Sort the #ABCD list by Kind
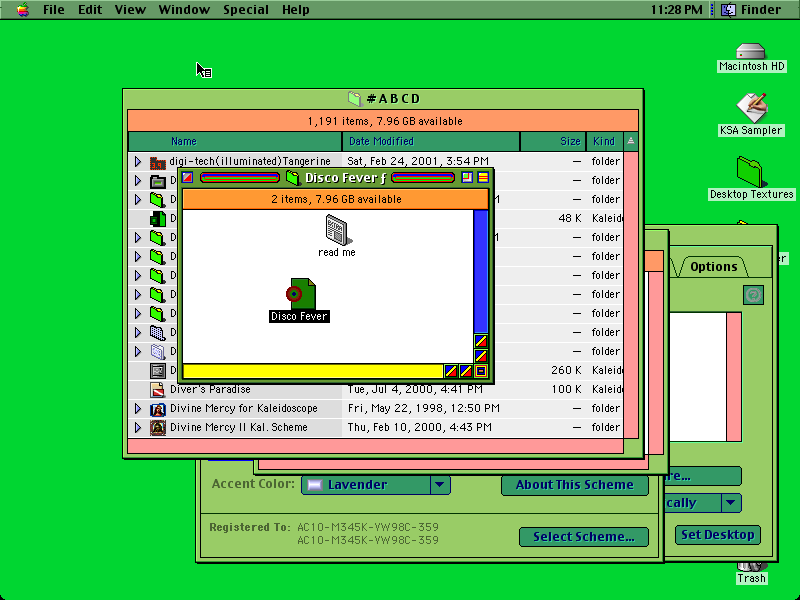Screen dimensions: 800x600 pos(605,141)
